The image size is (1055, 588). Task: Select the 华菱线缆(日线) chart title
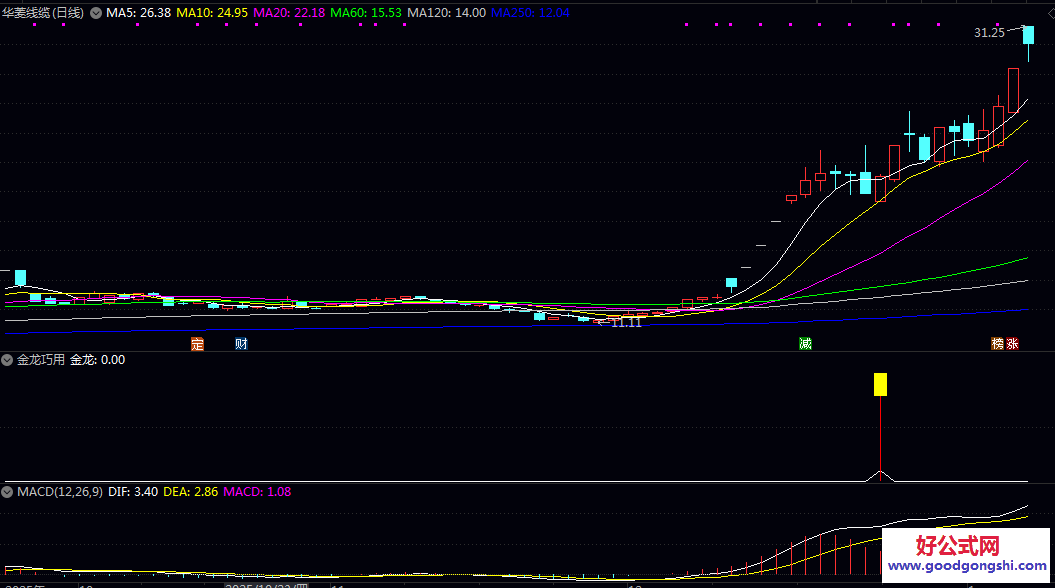(48, 13)
